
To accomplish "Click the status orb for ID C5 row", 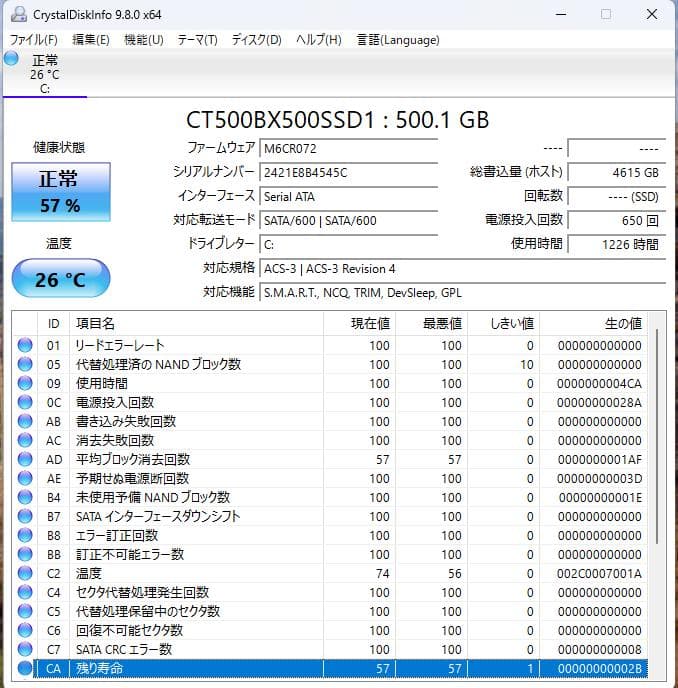I will point(25,611).
